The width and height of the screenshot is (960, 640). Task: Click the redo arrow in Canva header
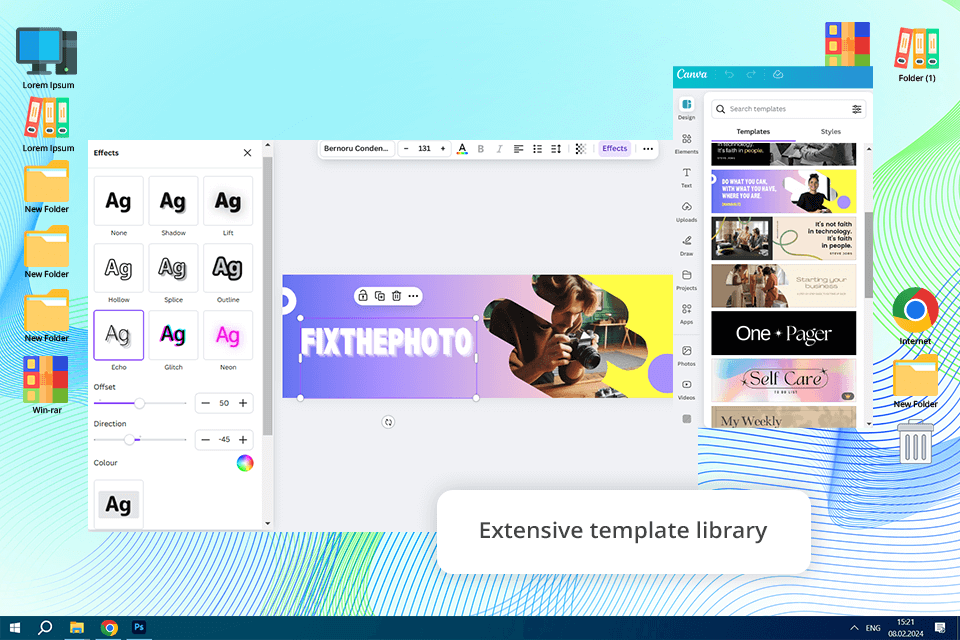(751, 74)
